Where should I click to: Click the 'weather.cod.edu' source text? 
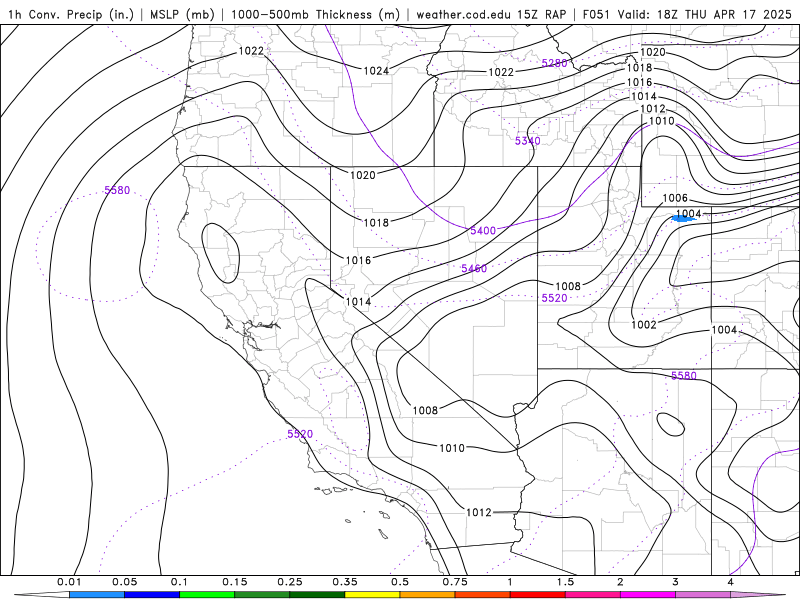click(x=463, y=14)
